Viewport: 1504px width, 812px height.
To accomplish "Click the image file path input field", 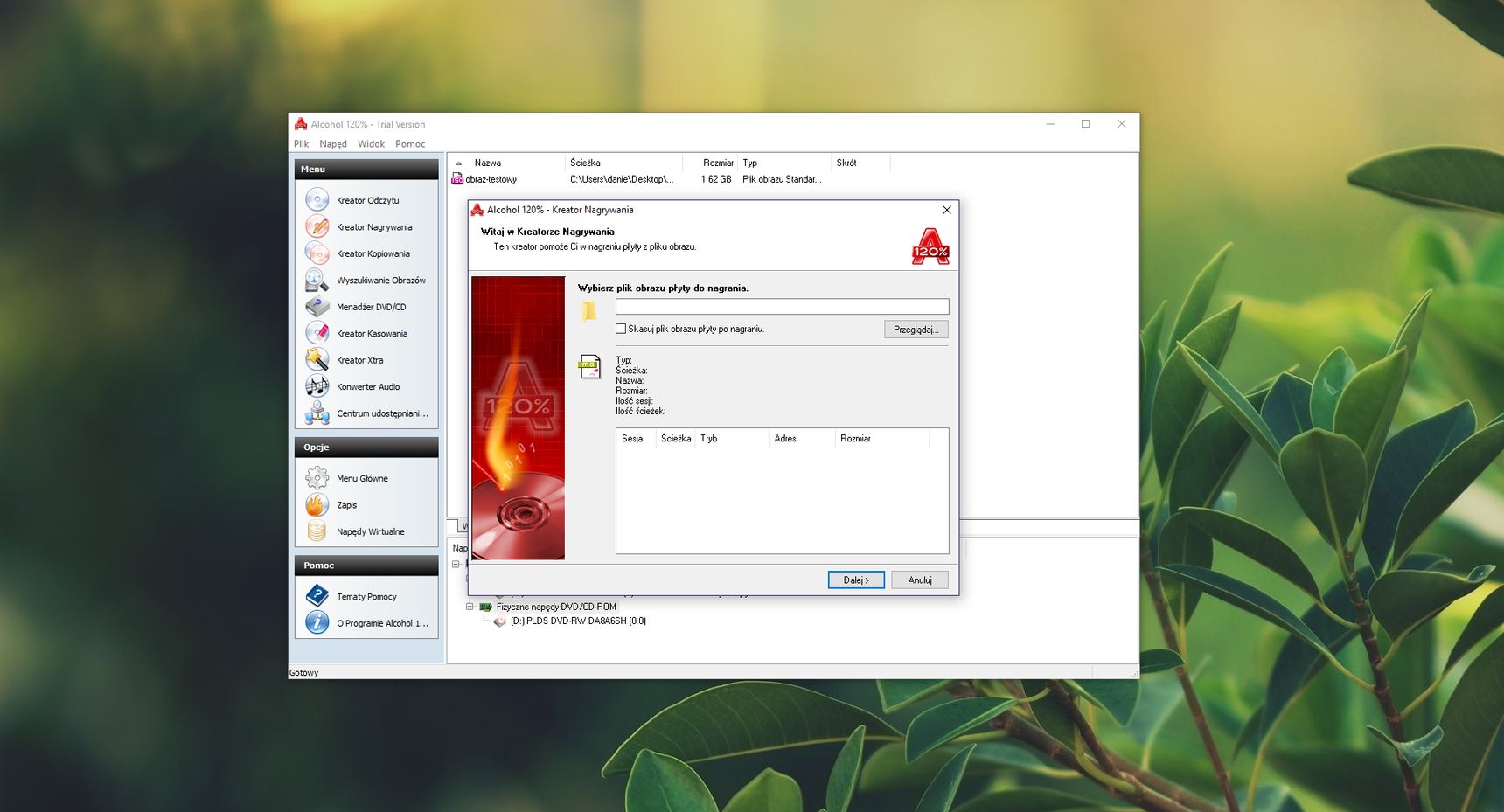I will click(x=782, y=307).
